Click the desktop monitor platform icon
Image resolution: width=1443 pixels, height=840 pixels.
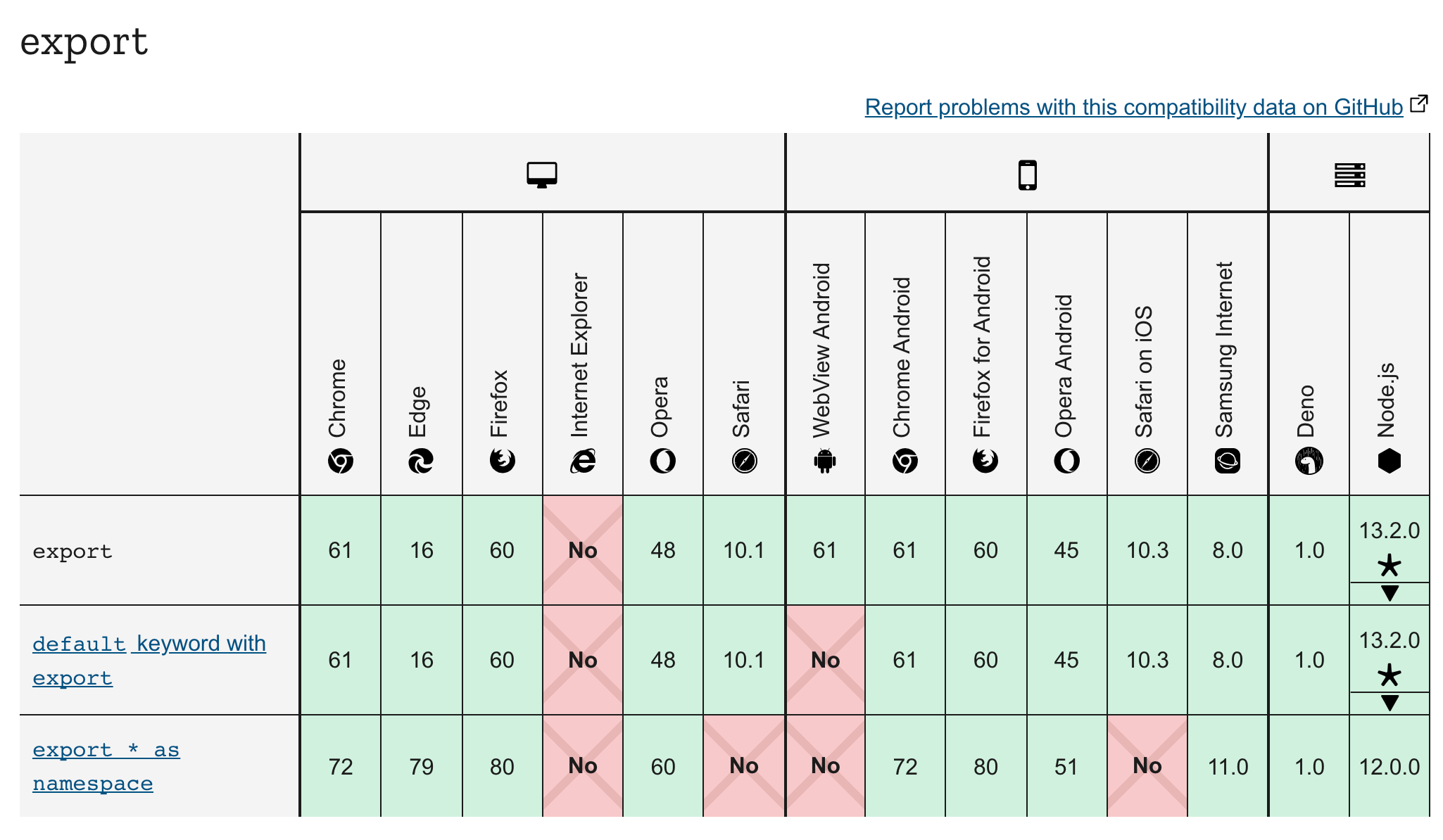(542, 174)
